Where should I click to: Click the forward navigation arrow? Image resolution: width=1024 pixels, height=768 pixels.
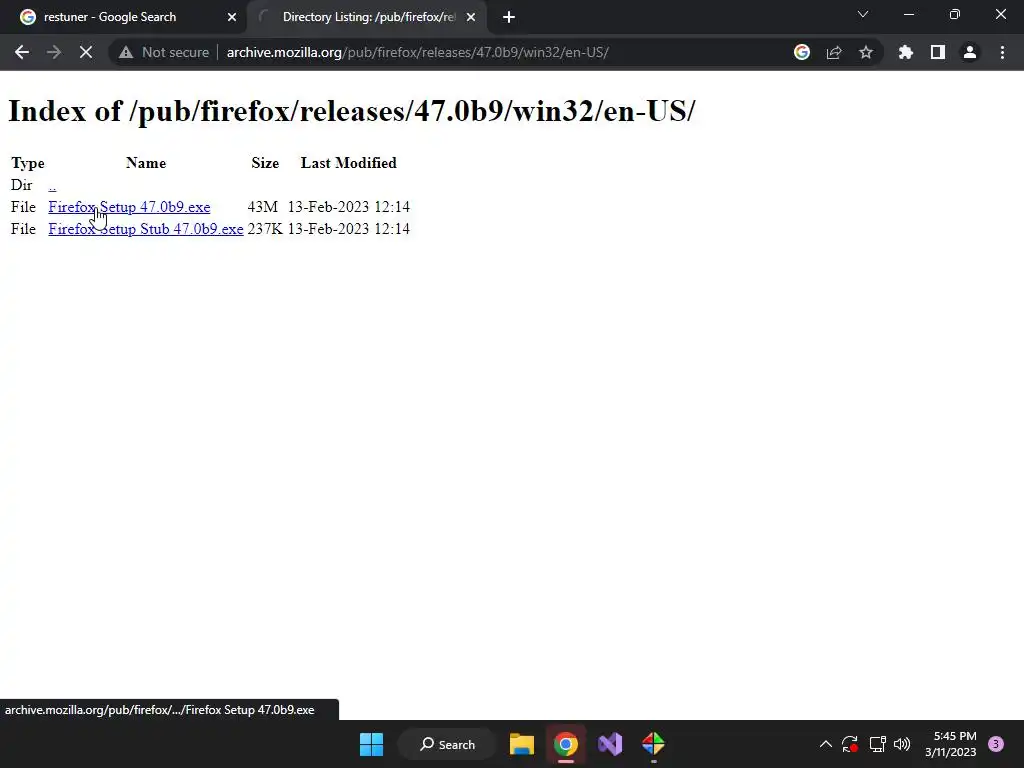54,52
